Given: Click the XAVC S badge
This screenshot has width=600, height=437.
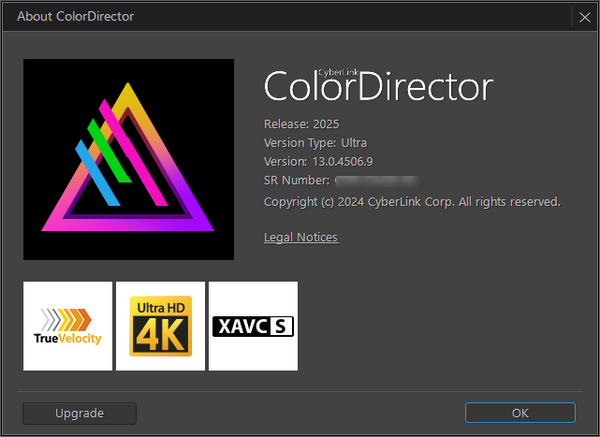Looking at the screenshot, I should (x=253, y=326).
